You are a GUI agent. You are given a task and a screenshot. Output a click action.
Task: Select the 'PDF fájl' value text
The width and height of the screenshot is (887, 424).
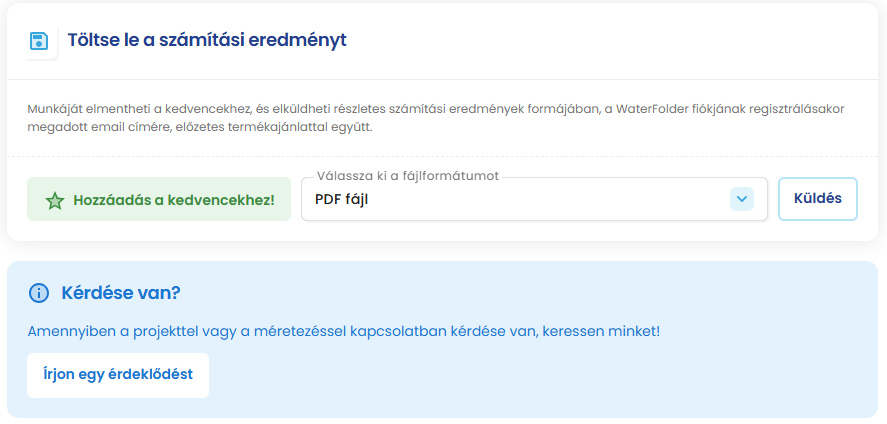coord(342,199)
